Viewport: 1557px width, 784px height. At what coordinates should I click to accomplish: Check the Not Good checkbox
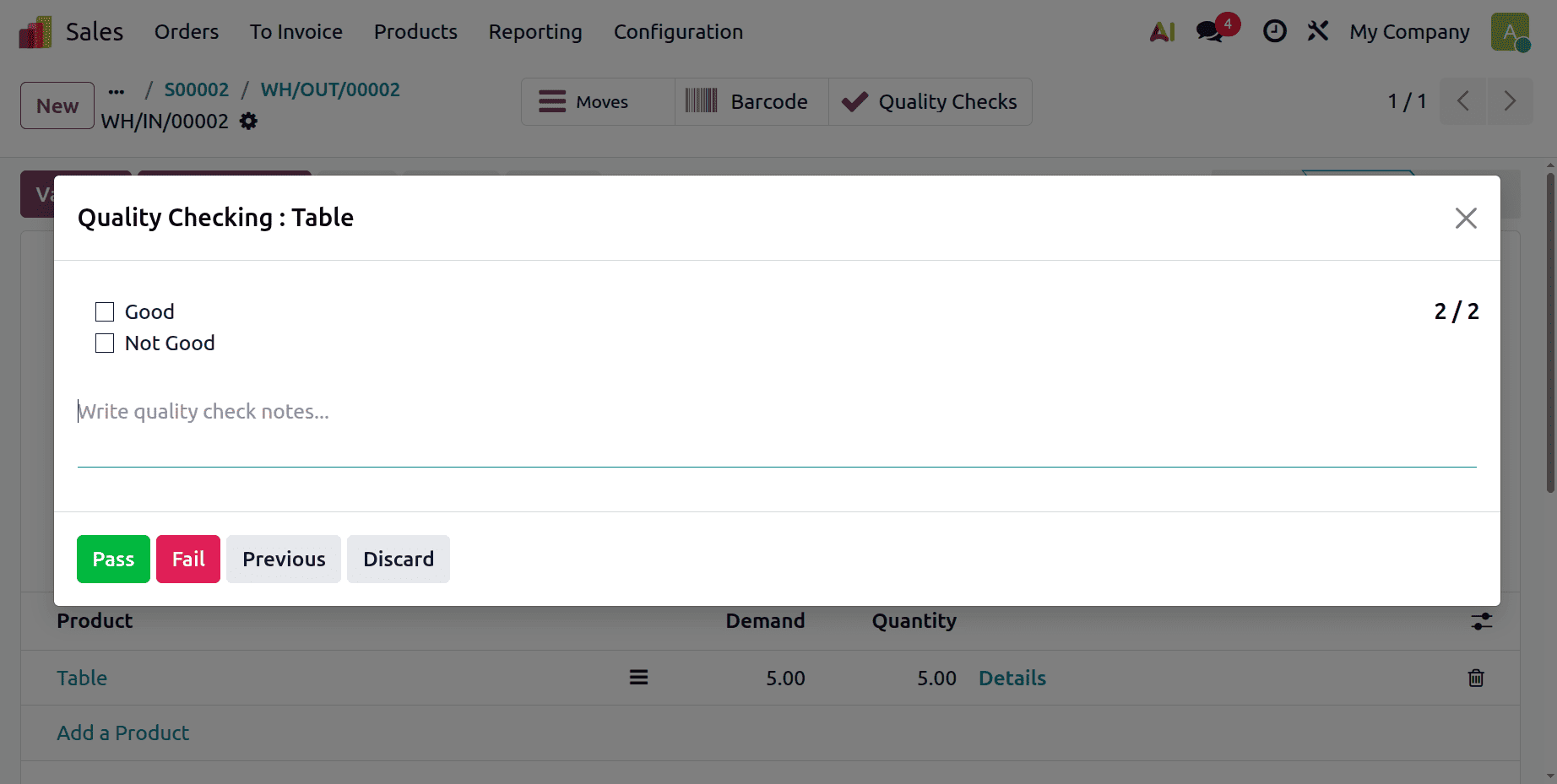pyautogui.click(x=105, y=343)
